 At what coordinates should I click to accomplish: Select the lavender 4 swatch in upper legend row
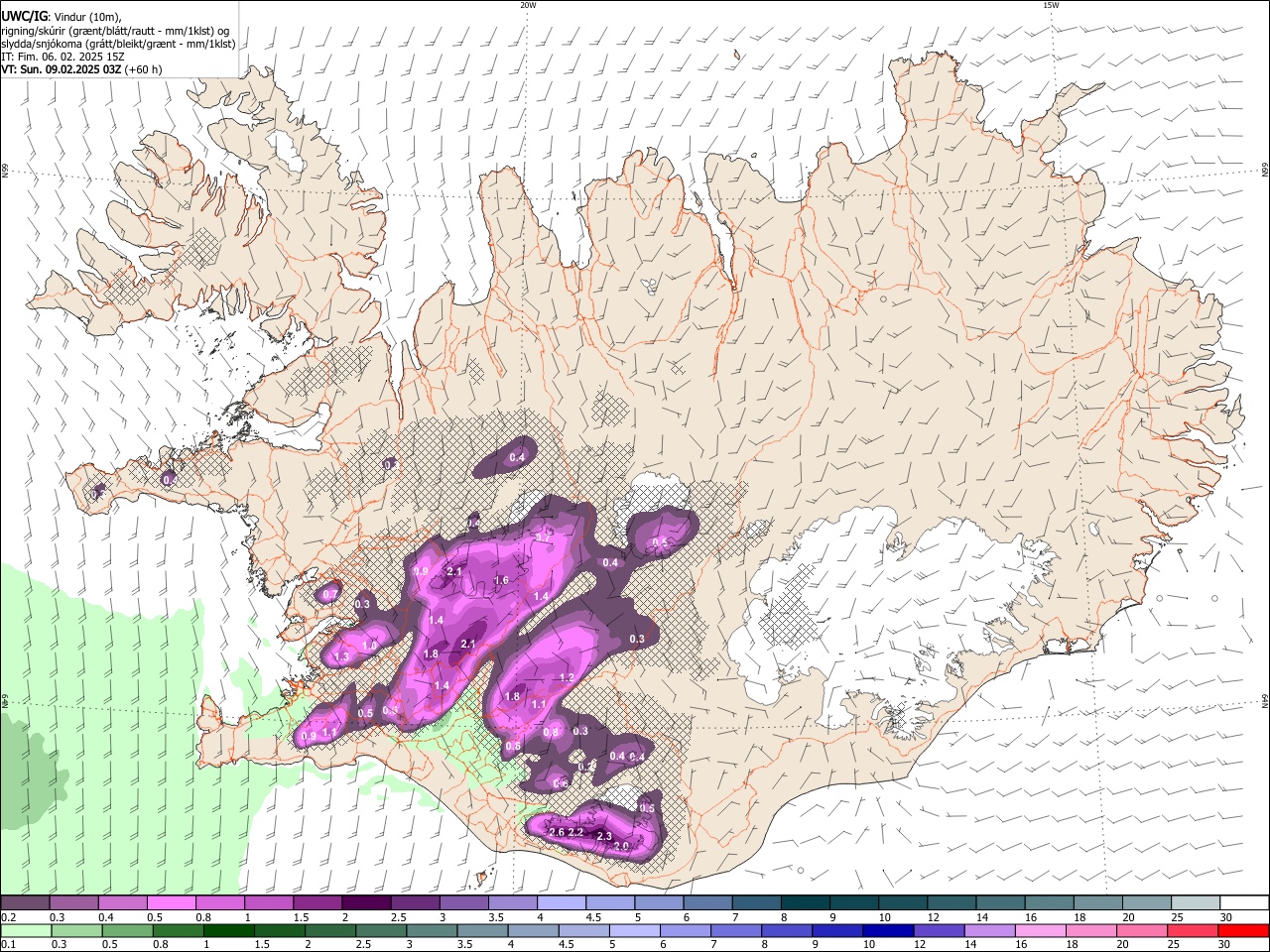pyautogui.click(x=560, y=903)
